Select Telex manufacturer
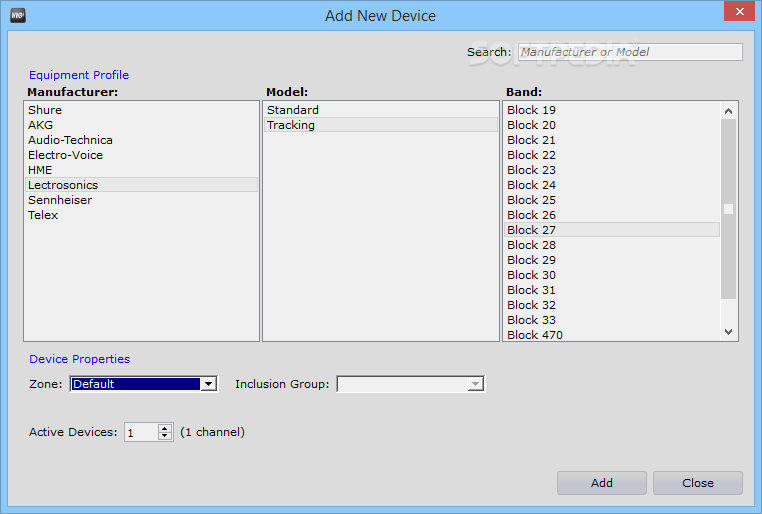Image resolution: width=762 pixels, height=514 pixels. [141, 215]
